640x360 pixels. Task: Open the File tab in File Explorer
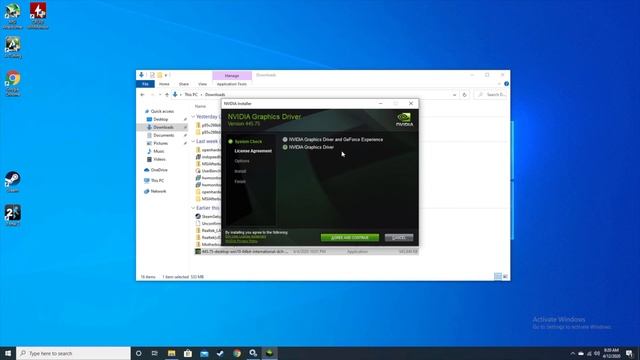point(145,84)
